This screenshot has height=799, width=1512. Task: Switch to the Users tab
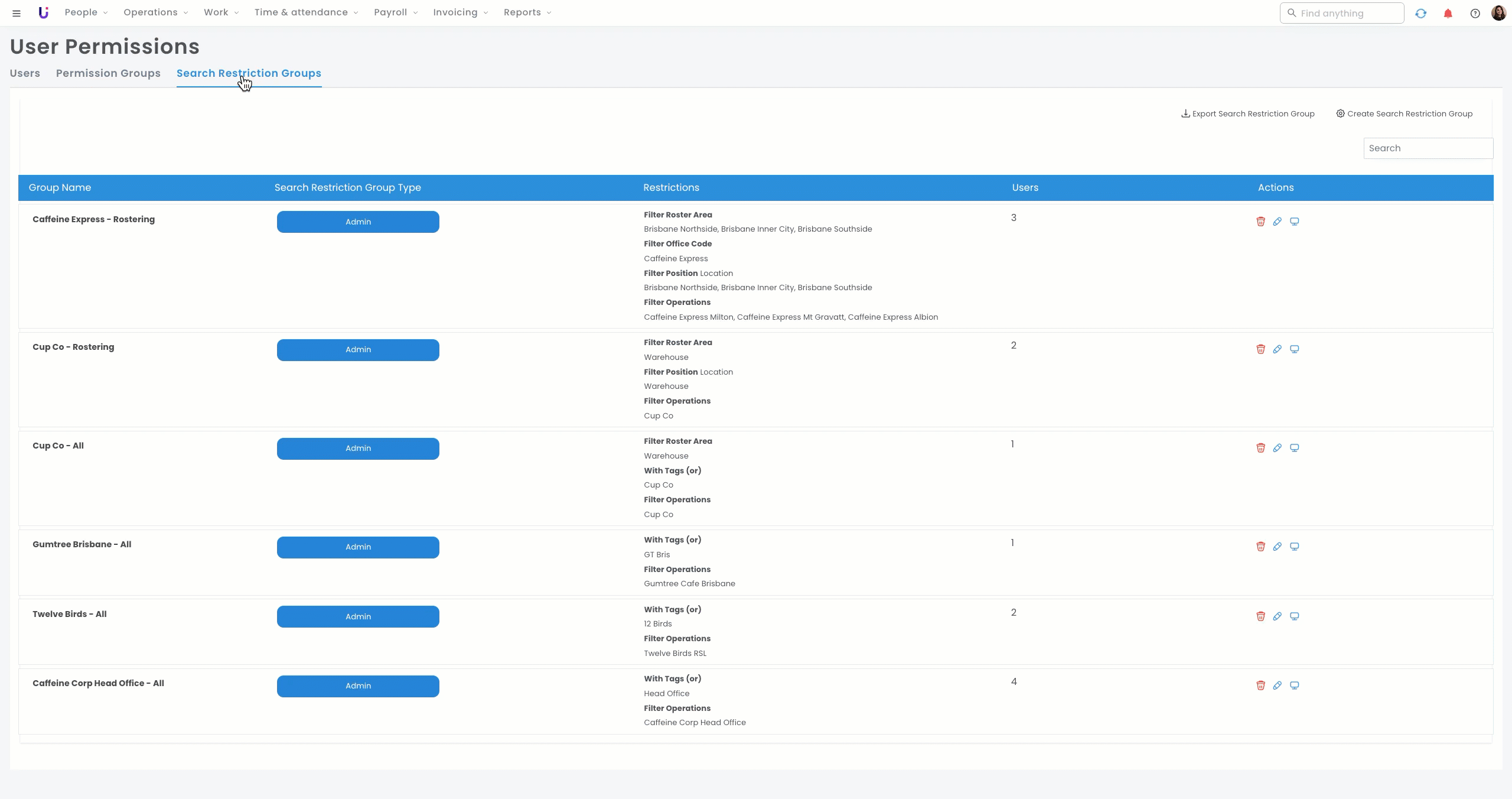pyautogui.click(x=25, y=73)
